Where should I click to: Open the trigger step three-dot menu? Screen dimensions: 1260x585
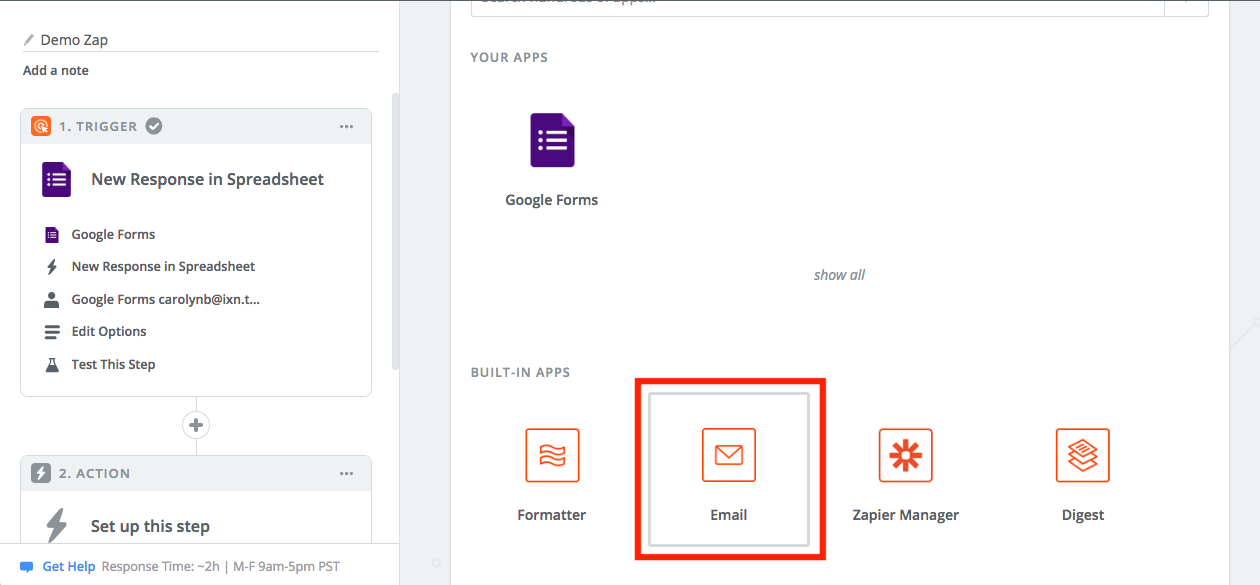coord(346,126)
